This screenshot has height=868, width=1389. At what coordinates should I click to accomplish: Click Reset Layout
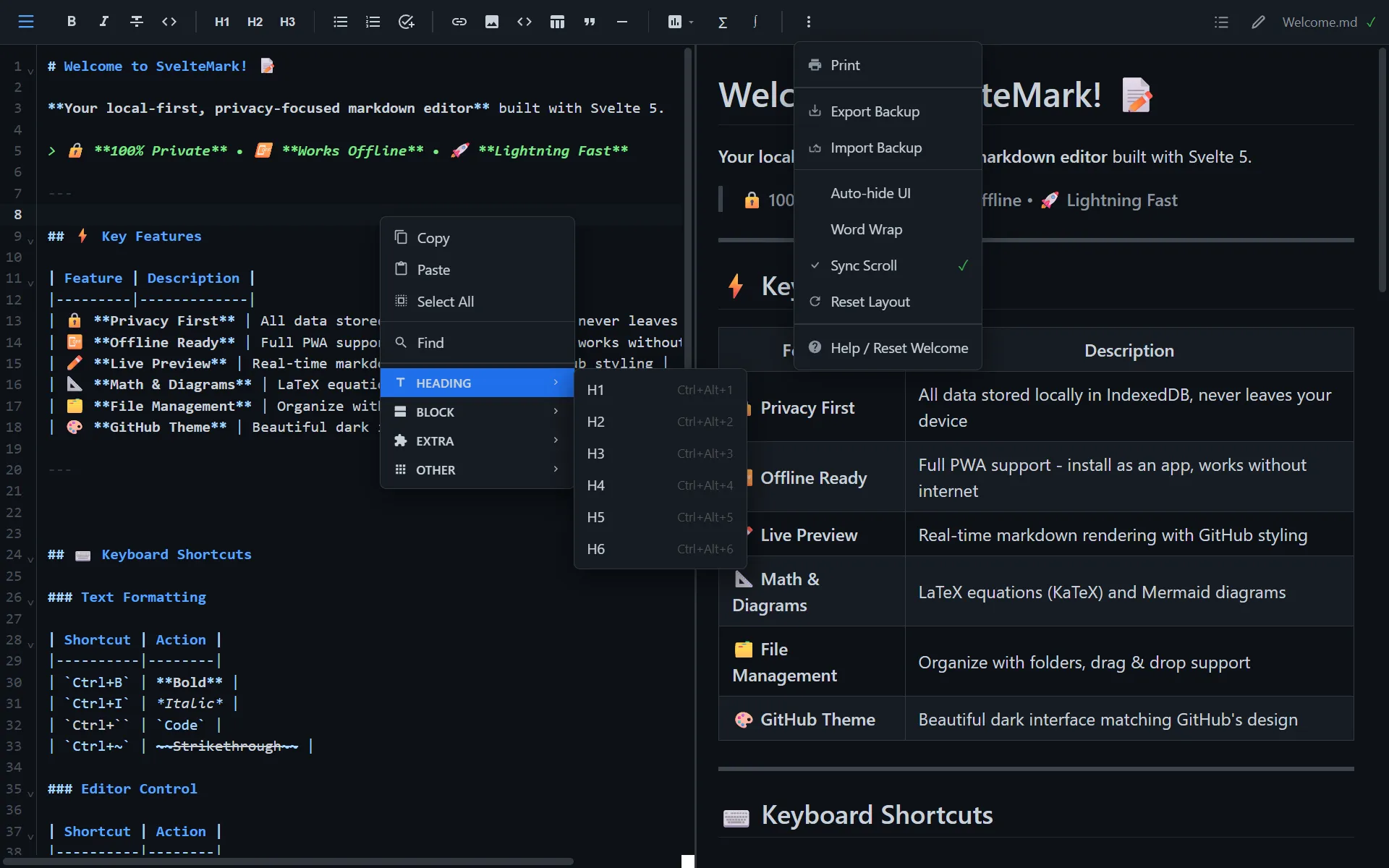(x=888, y=302)
